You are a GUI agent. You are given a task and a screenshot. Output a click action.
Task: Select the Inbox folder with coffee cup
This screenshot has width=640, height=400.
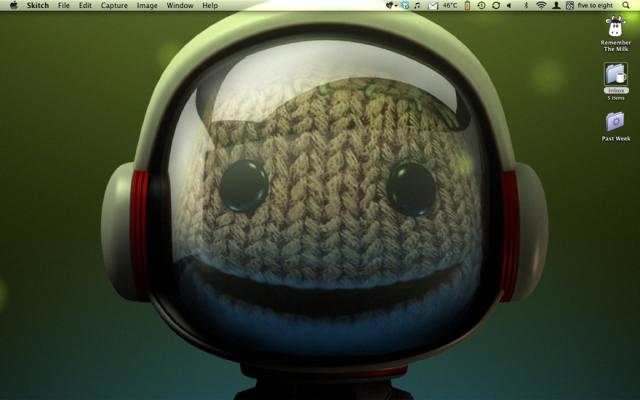(616, 74)
